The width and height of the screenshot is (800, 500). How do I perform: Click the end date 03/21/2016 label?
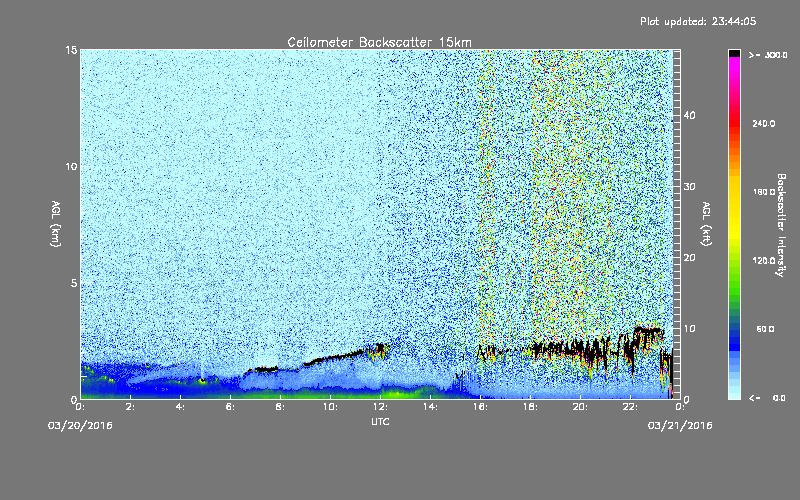[x=680, y=426]
